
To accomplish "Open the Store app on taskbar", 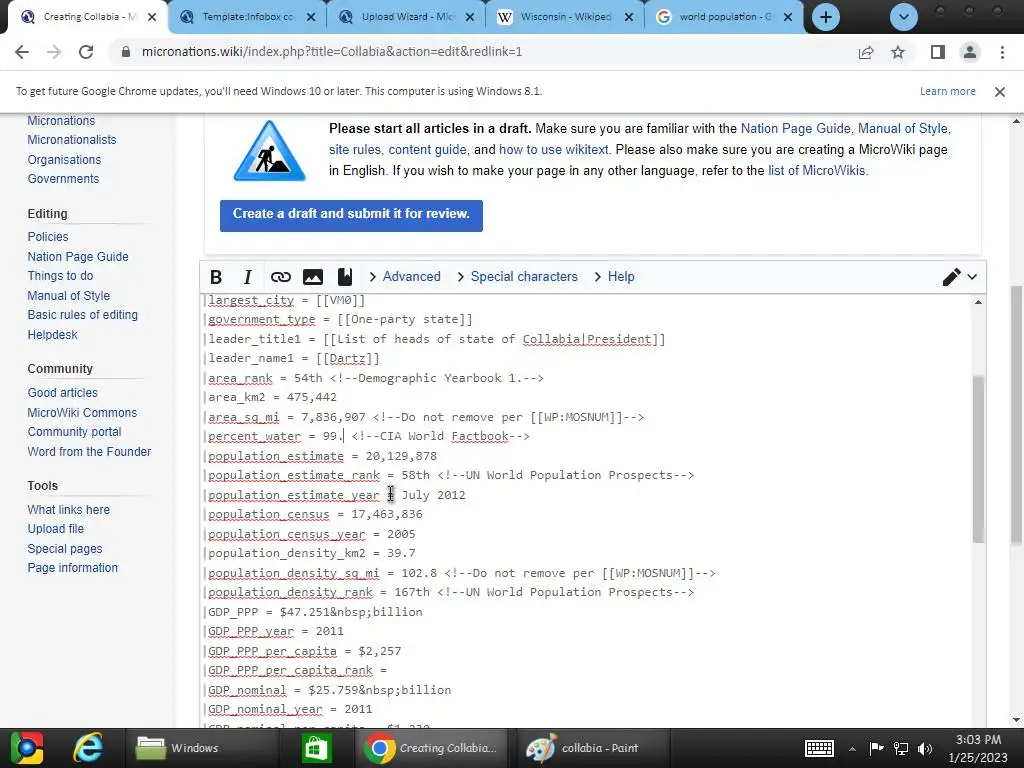I will (x=316, y=748).
